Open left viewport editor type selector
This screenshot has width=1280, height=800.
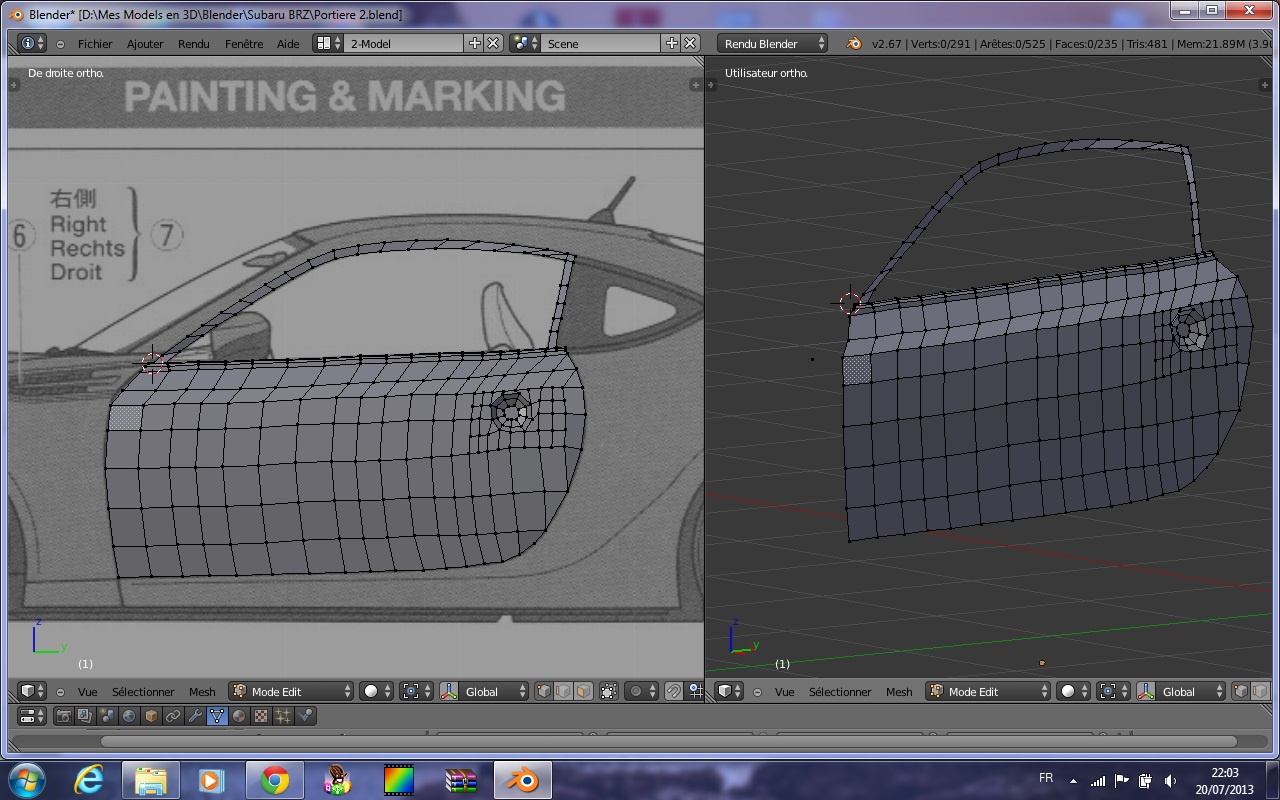pos(33,691)
